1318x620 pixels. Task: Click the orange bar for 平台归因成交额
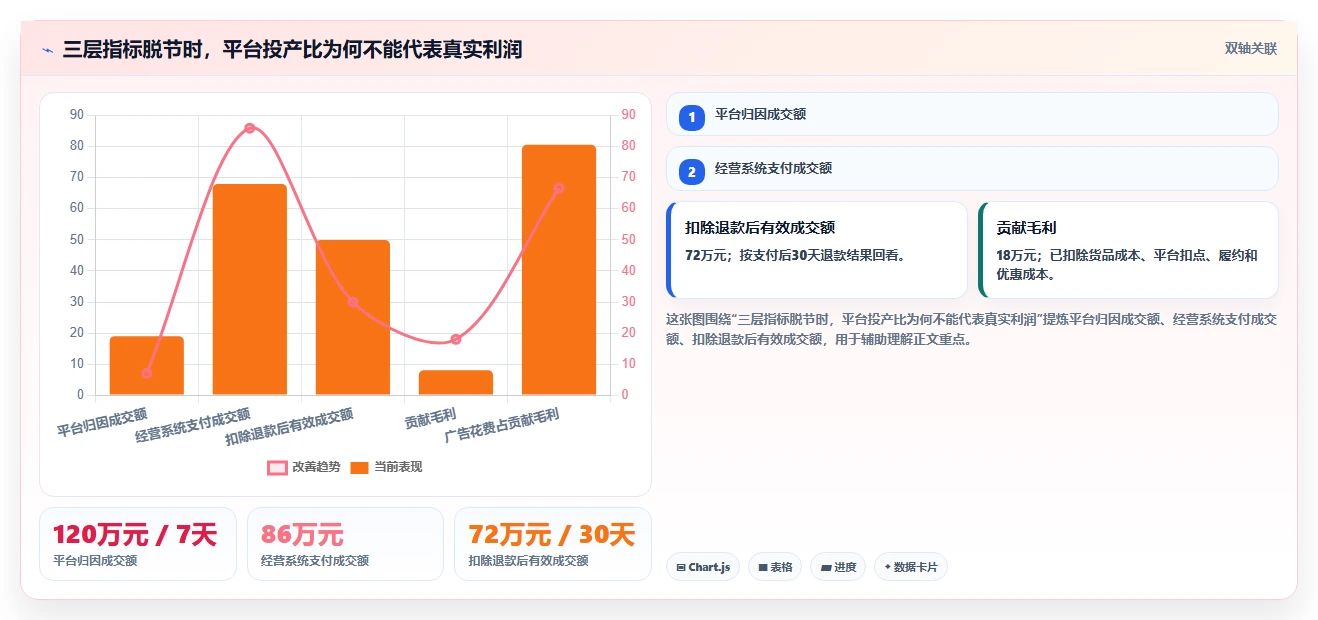tap(147, 365)
